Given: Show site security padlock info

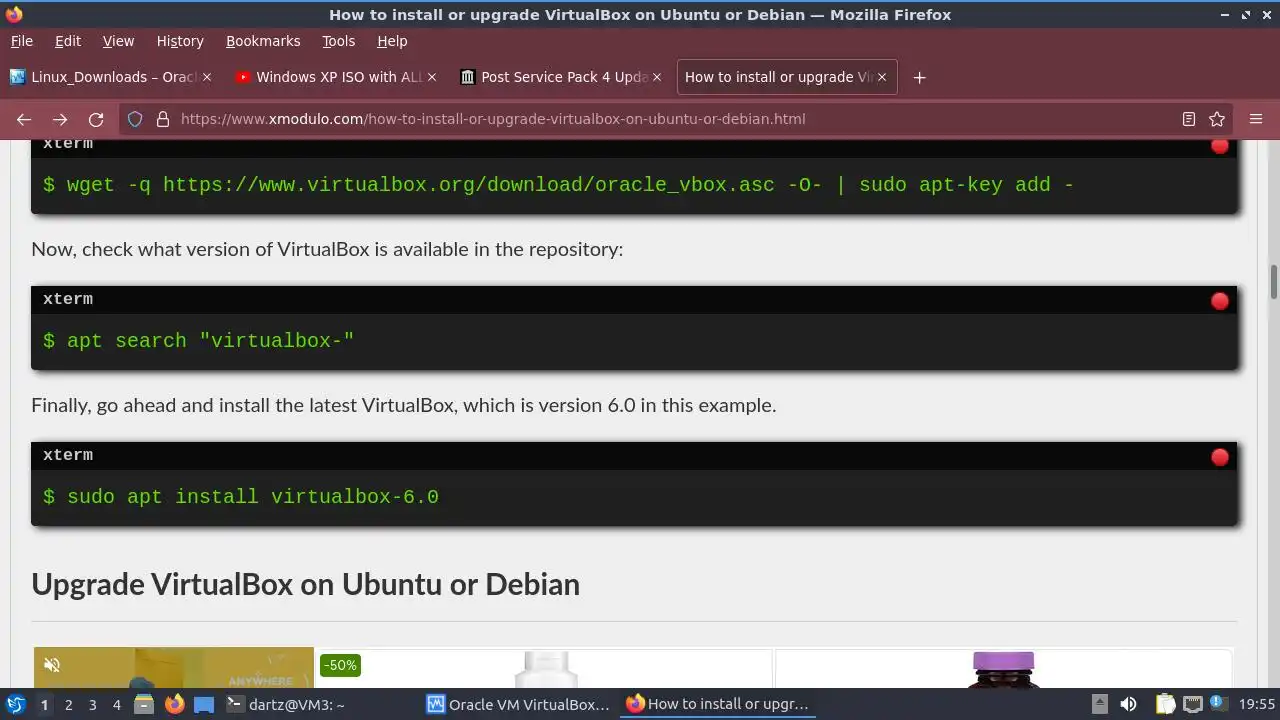Looking at the screenshot, I should click(x=163, y=119).
